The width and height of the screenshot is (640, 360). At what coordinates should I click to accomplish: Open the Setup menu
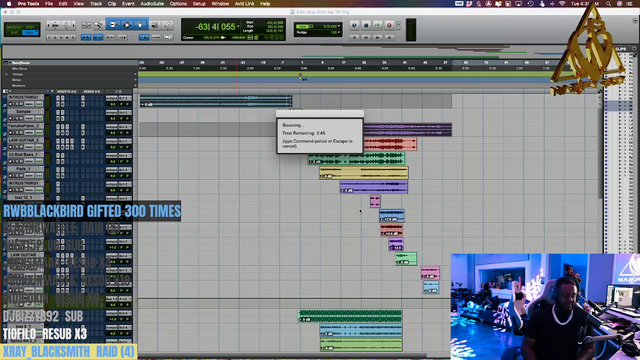199,4
